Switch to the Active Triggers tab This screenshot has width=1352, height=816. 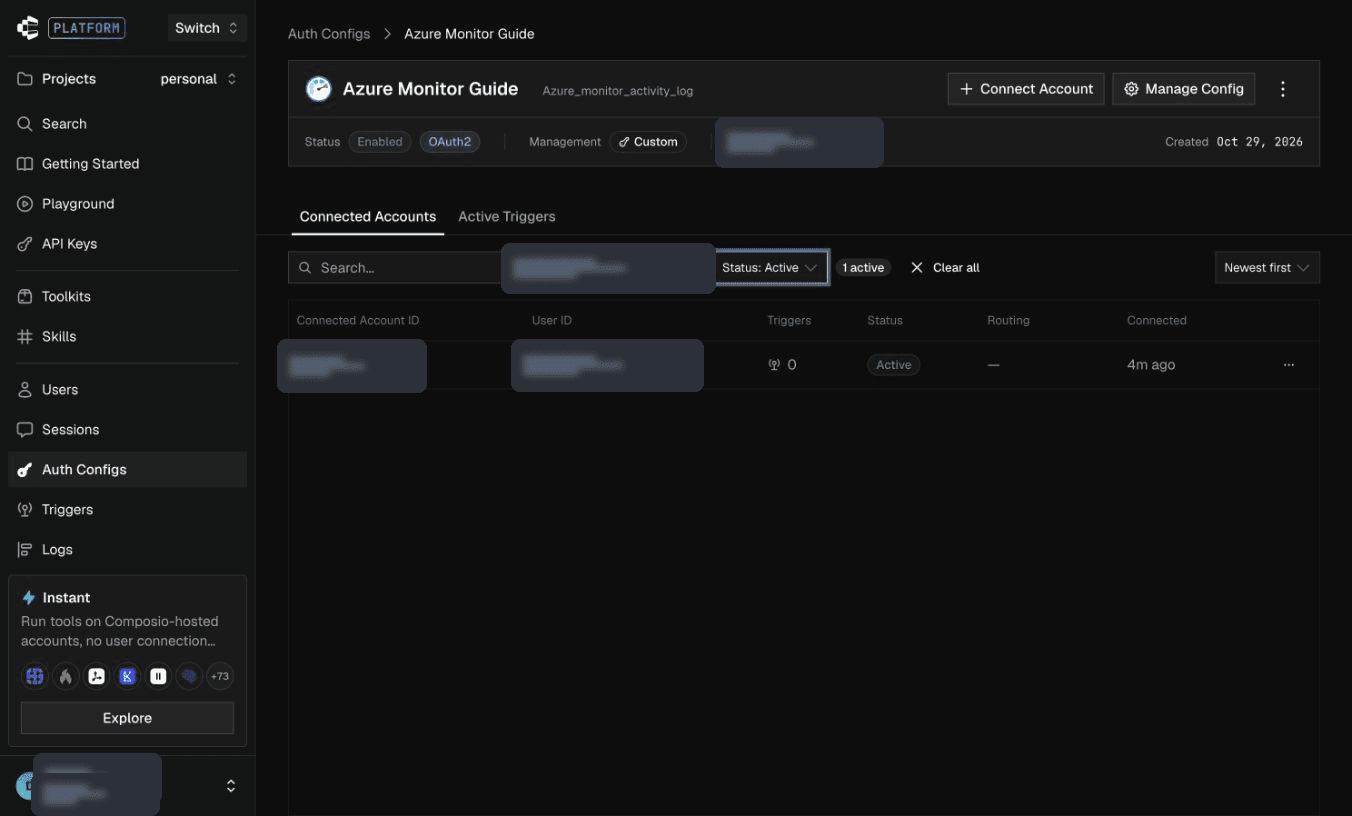pyautogui.click(x=507, y=217)
